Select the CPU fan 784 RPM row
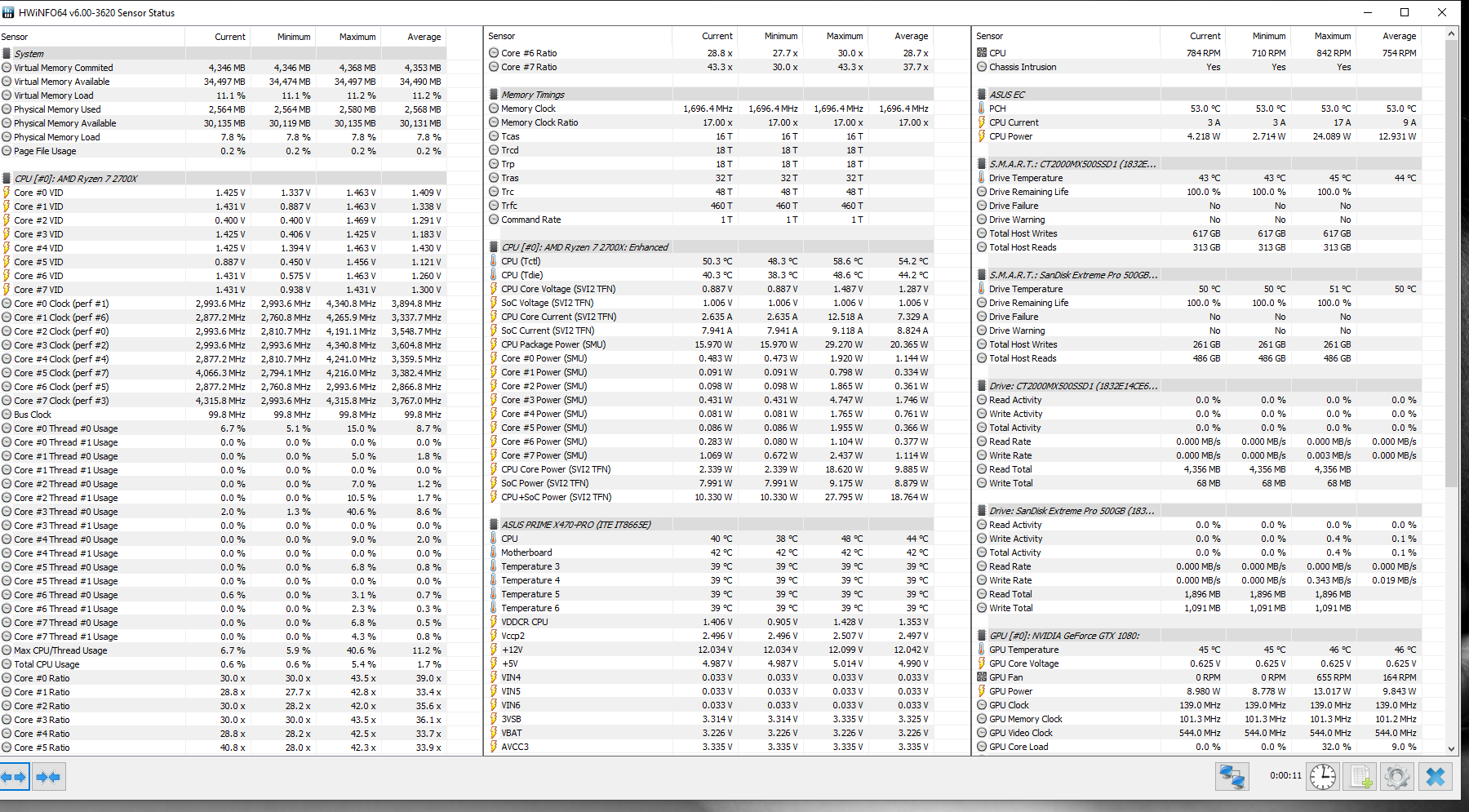 (x=1197, y=53)
